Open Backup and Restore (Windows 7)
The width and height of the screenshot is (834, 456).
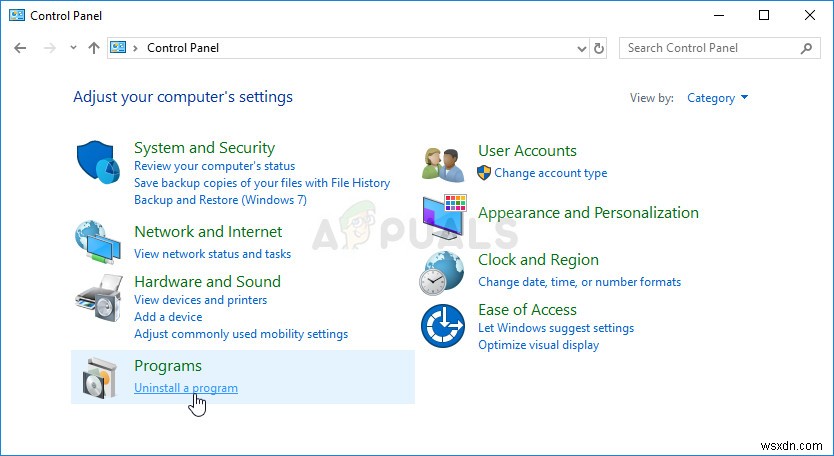tap(220, 200)
